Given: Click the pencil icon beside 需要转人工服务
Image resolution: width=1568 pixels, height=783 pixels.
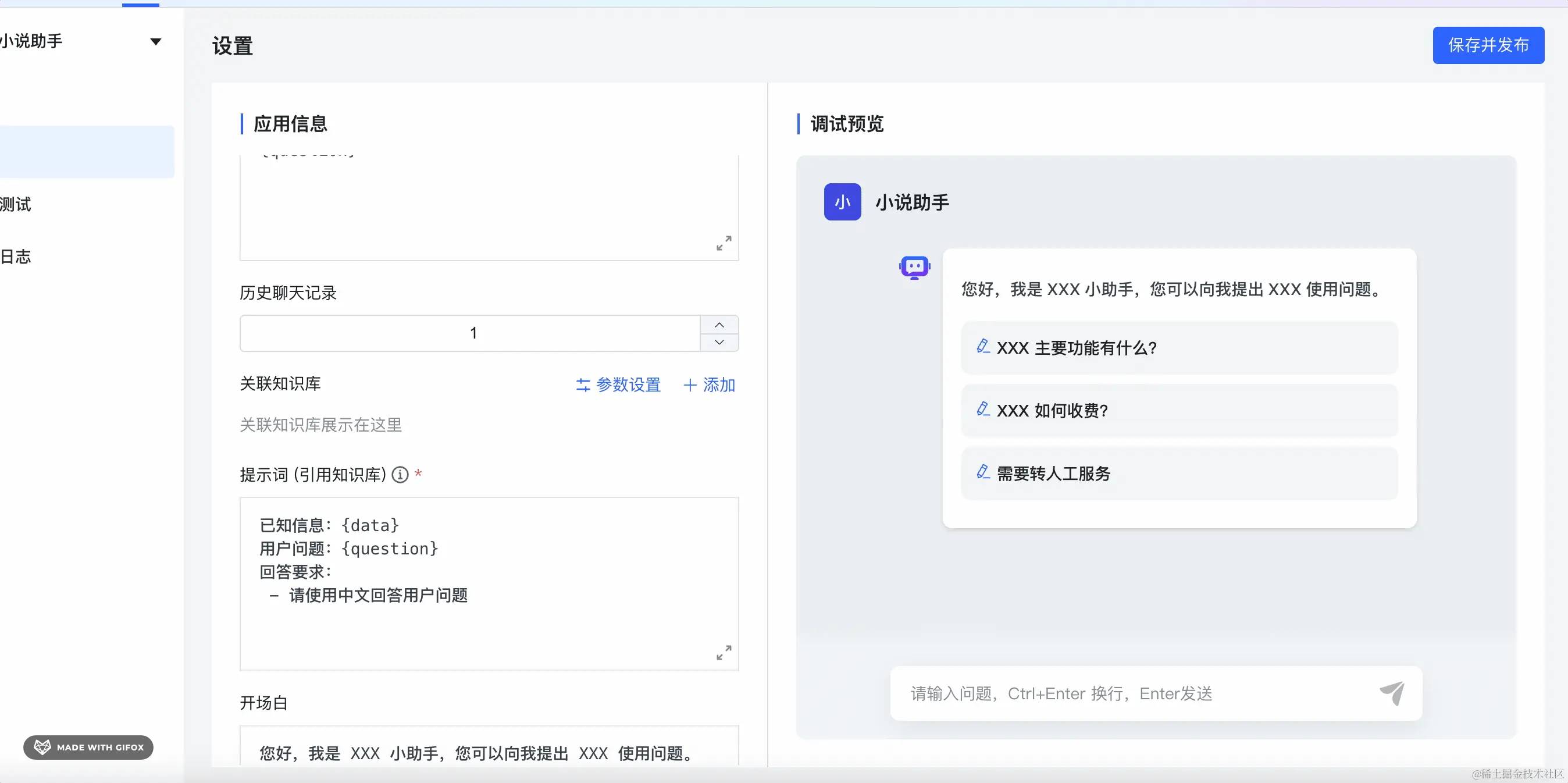Looking at the screenshot, I should tap(982, 472).
